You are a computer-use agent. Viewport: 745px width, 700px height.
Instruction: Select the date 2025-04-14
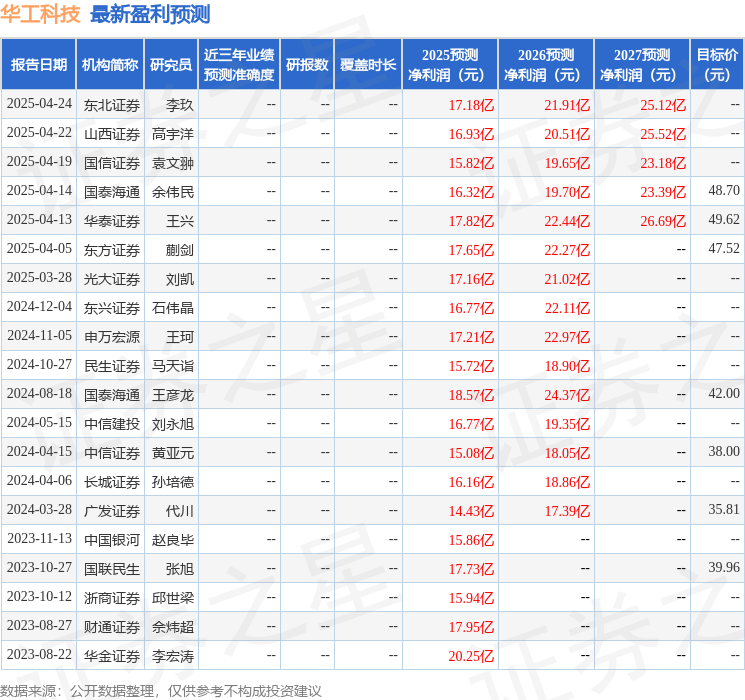tap(39, 191)
